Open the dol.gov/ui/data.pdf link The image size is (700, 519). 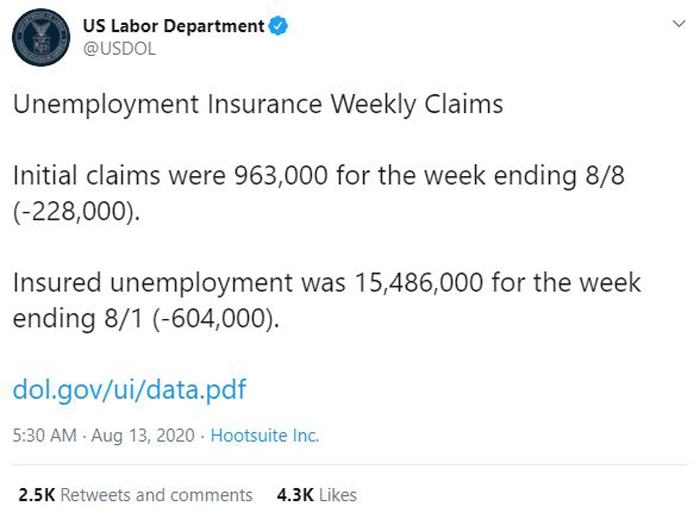[x=129, y=390]
